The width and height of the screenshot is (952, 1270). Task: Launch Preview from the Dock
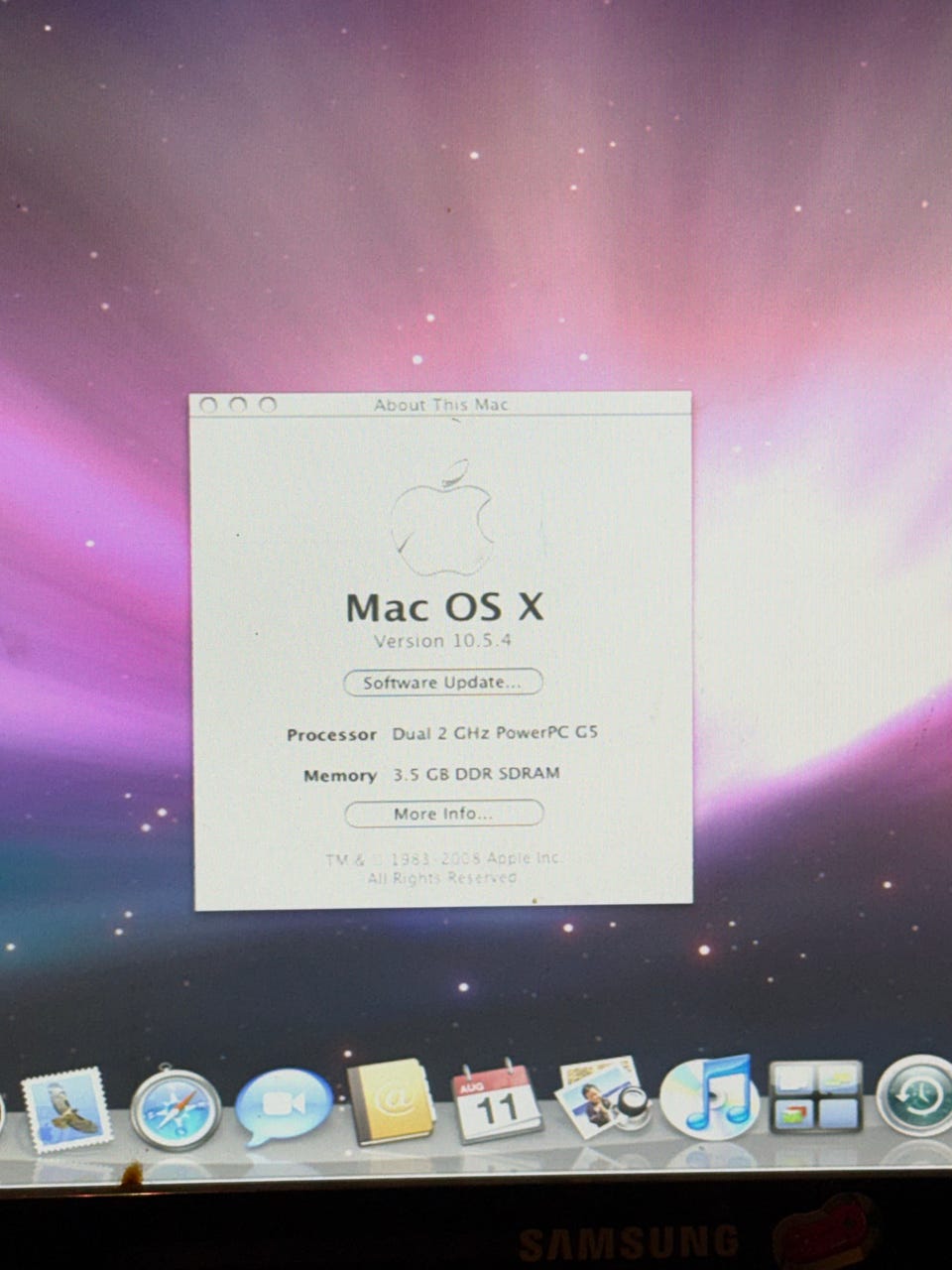pos(604,1097)
